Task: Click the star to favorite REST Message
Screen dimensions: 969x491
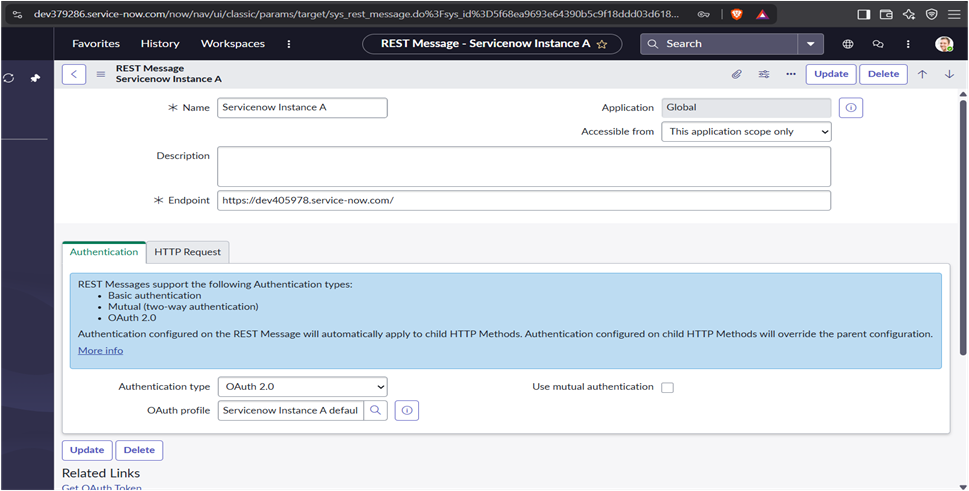Action: [602, 44]
